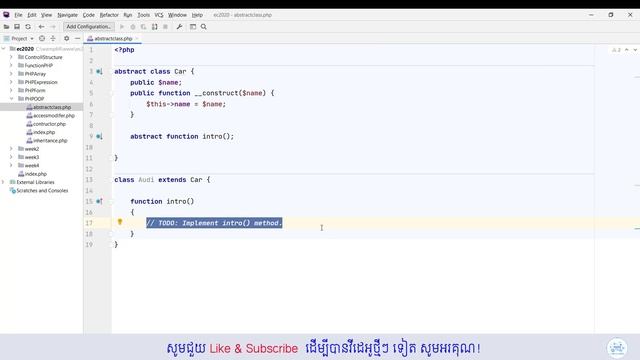
Task: Expand the PHPExpression folder
Action: pos(11,82)
